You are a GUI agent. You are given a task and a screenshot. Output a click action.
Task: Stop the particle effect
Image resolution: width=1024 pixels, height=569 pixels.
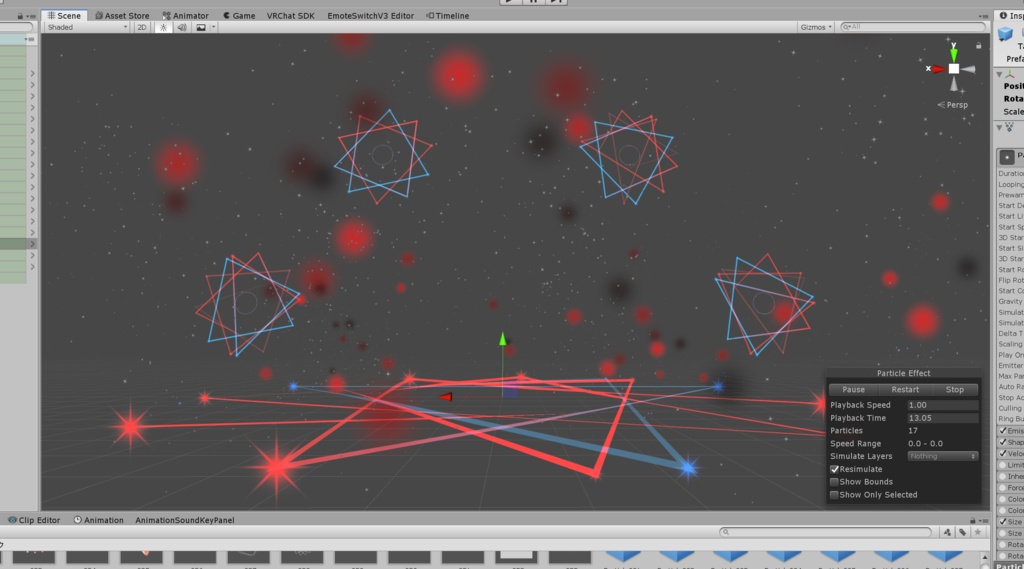coord(954,389)
